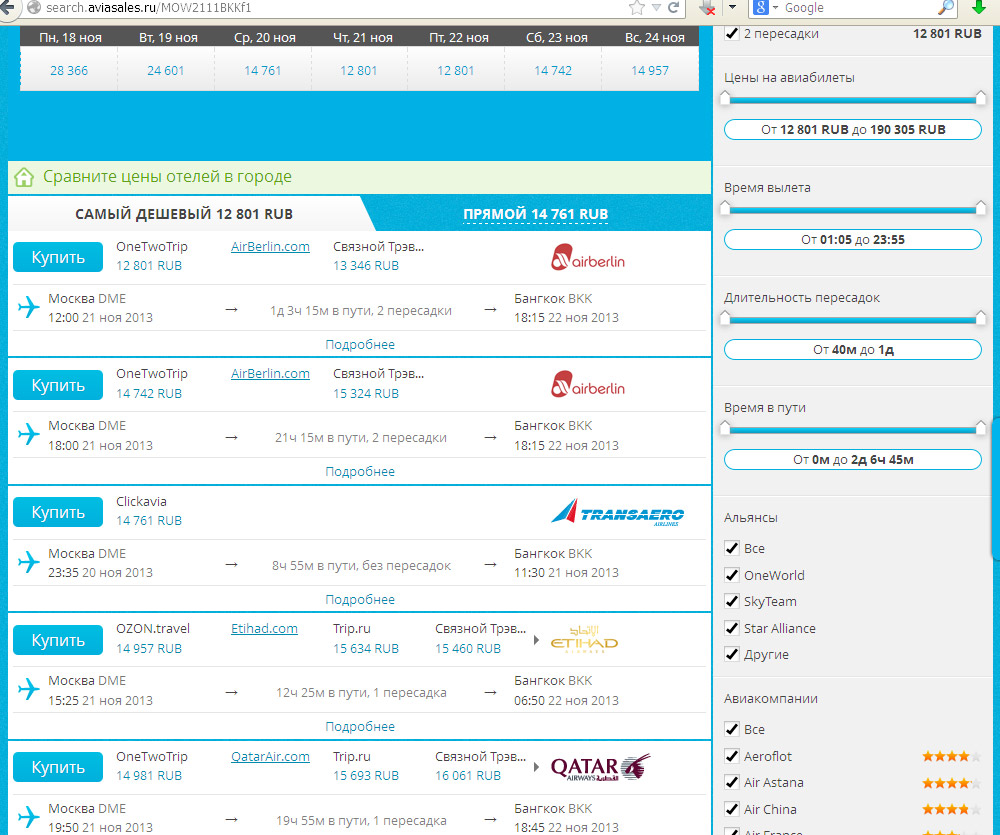Click the green downloads arrow icon
This screenshot has width=1000, height=835.
click(978, 8)
